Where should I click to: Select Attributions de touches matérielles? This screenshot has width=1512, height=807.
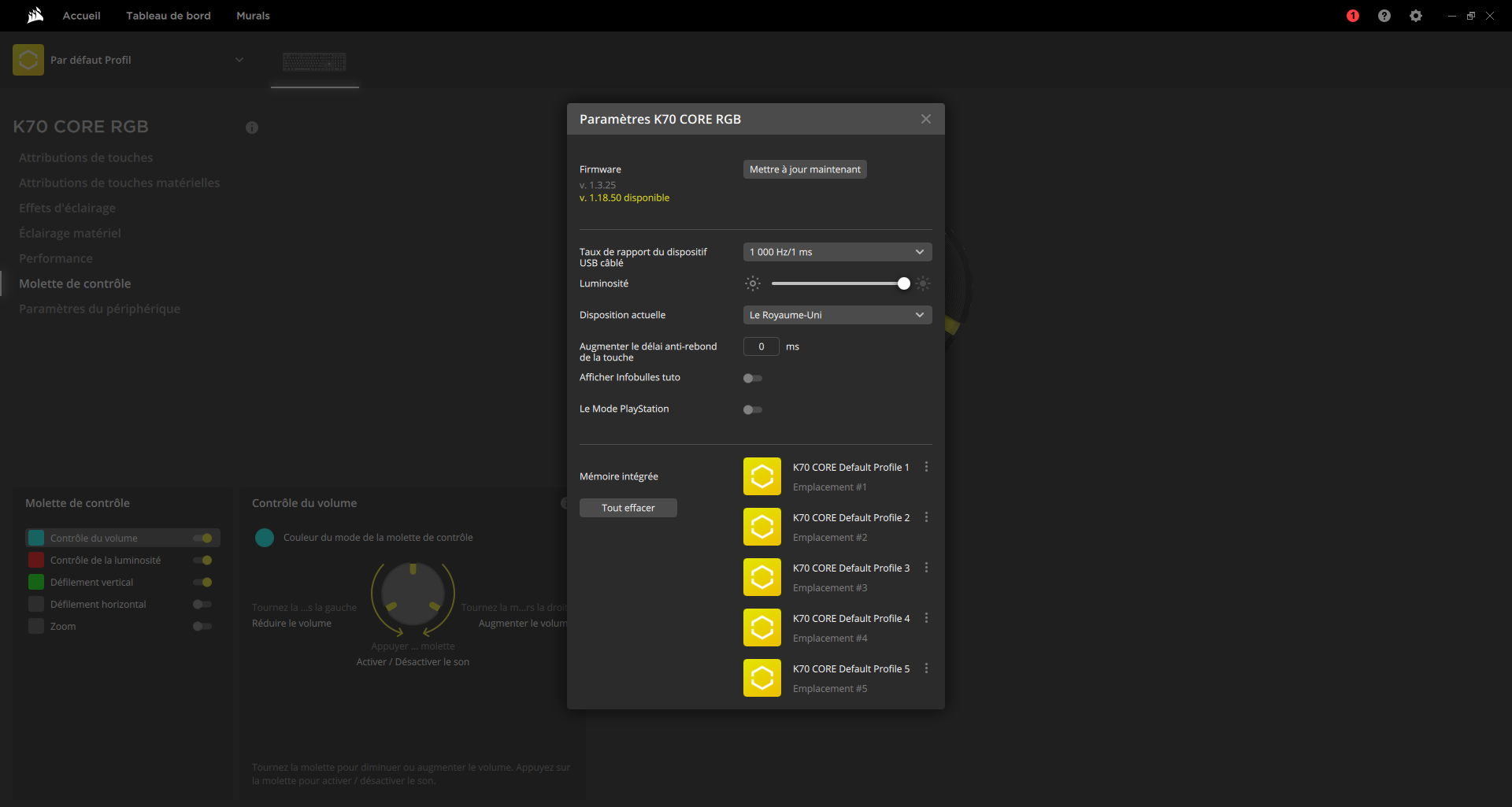click(120, 183)
